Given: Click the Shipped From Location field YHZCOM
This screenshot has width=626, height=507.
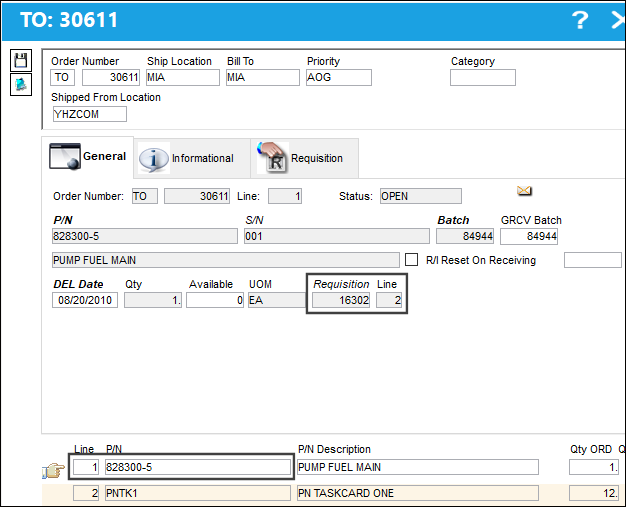Looking at the screenshot, I should pyautogui.click(x=90, y=114).
